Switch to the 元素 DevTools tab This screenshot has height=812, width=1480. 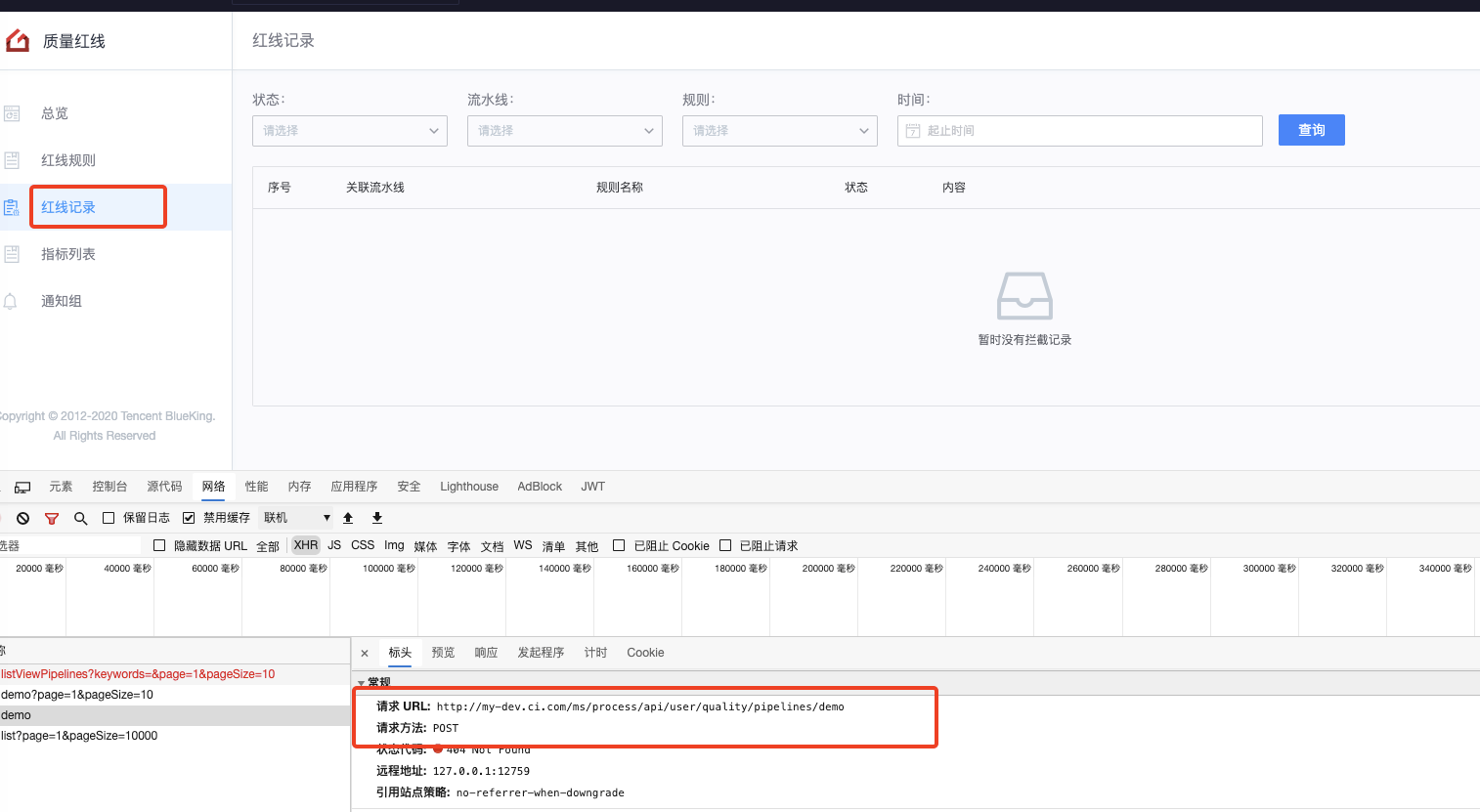click(x=61, y=487)
